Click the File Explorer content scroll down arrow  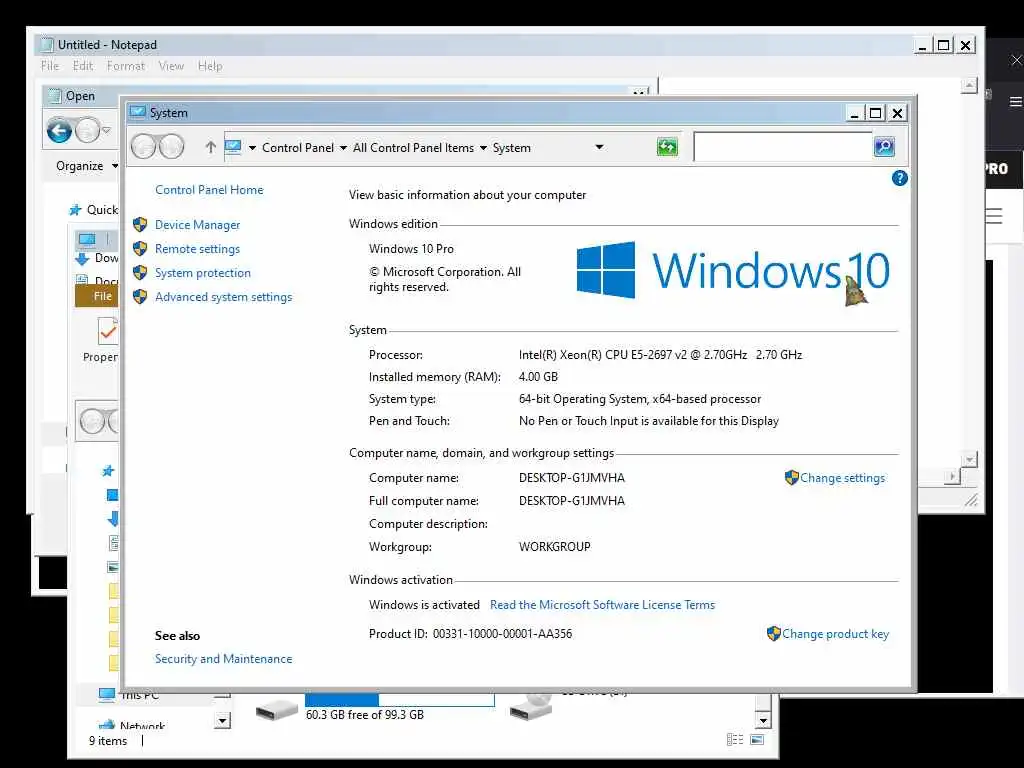tap(763, 720)
